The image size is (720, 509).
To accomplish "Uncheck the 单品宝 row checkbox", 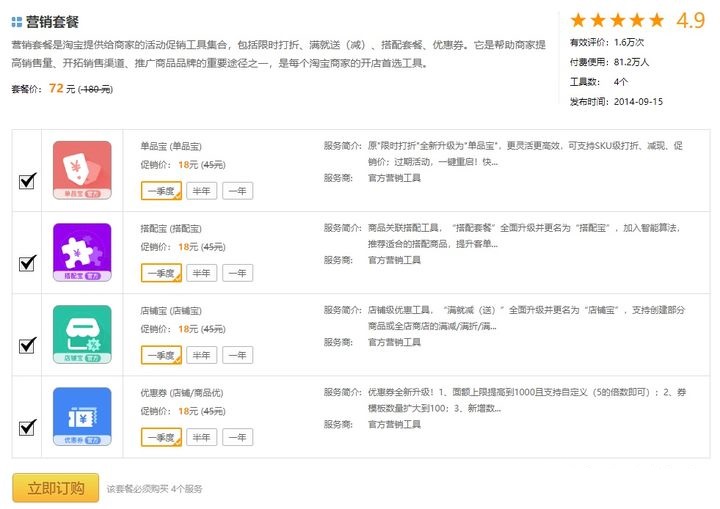I will coord(27,181).
